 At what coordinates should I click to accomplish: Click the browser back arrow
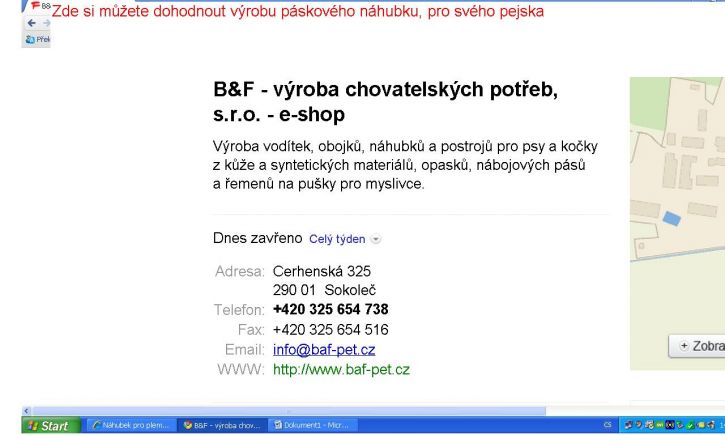coord(31,23)
